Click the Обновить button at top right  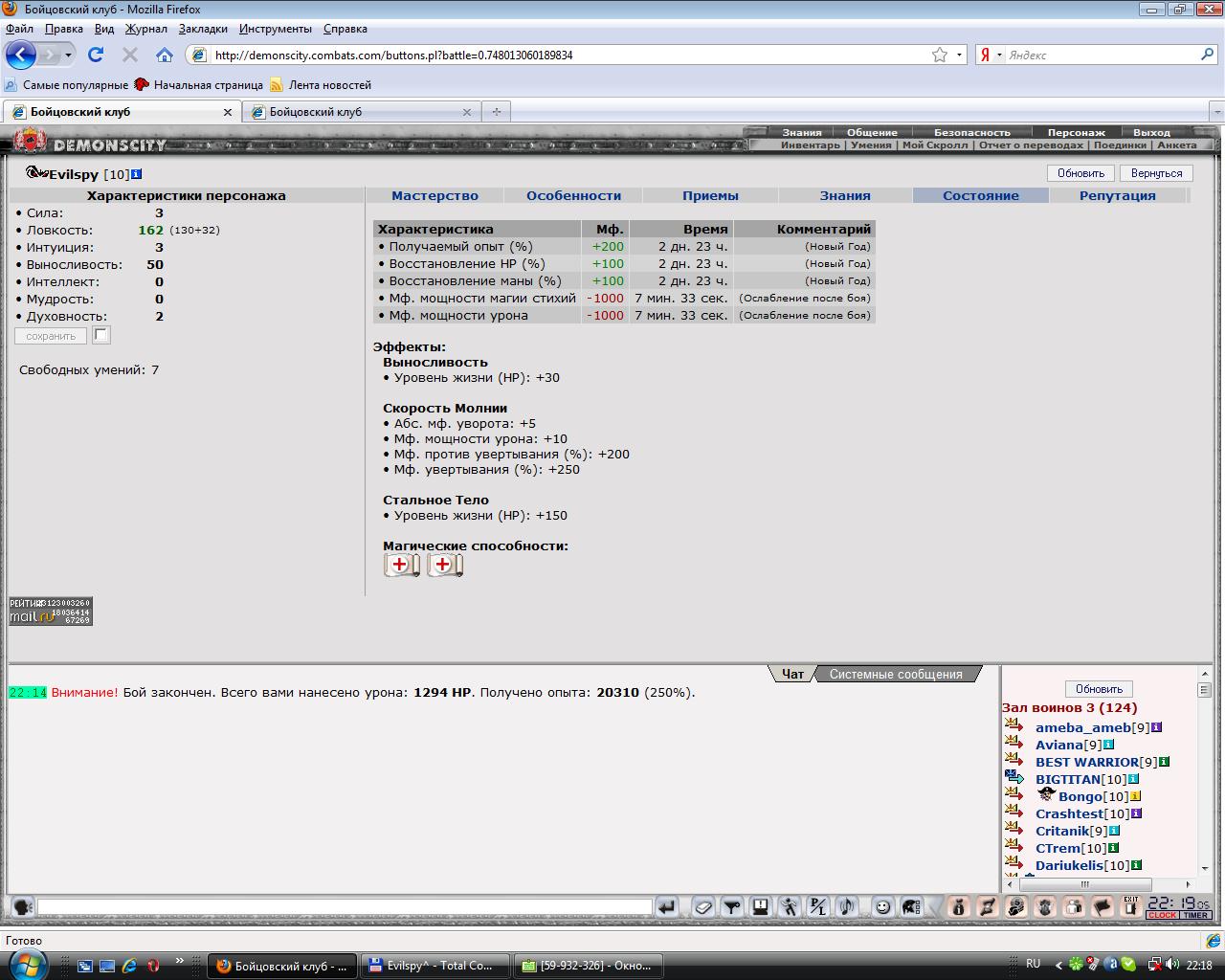pyautogui.click(x=1080, y=173)
